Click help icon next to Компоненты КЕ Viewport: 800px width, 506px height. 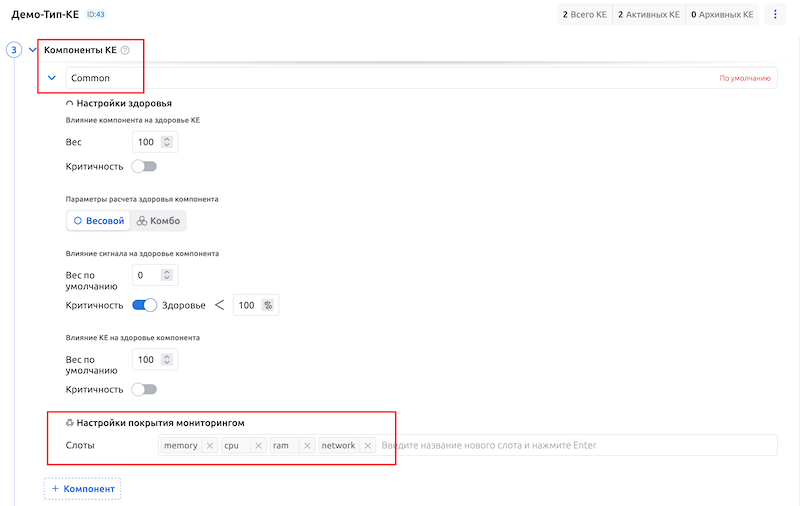[125, 50]
